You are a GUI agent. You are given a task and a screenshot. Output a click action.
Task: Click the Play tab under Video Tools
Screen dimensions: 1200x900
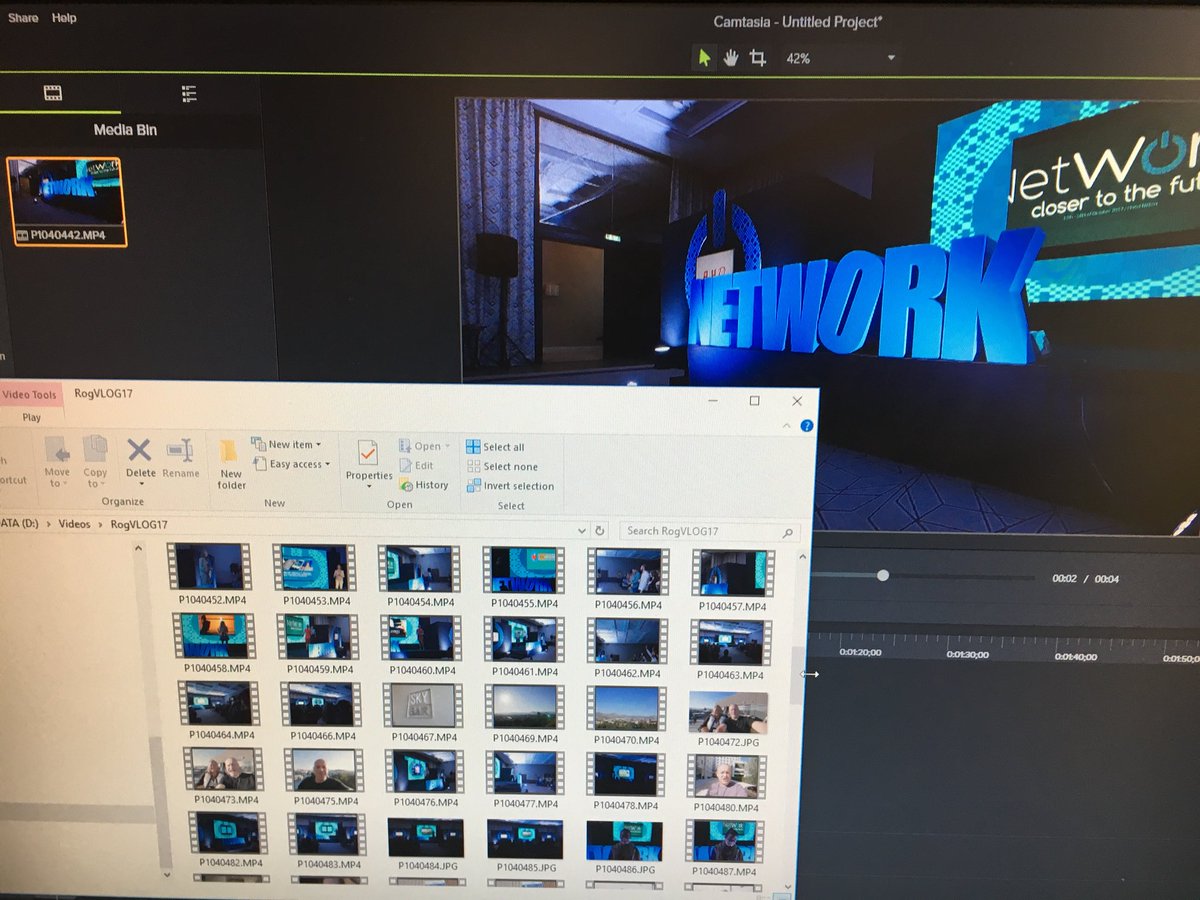click(31, 417)
